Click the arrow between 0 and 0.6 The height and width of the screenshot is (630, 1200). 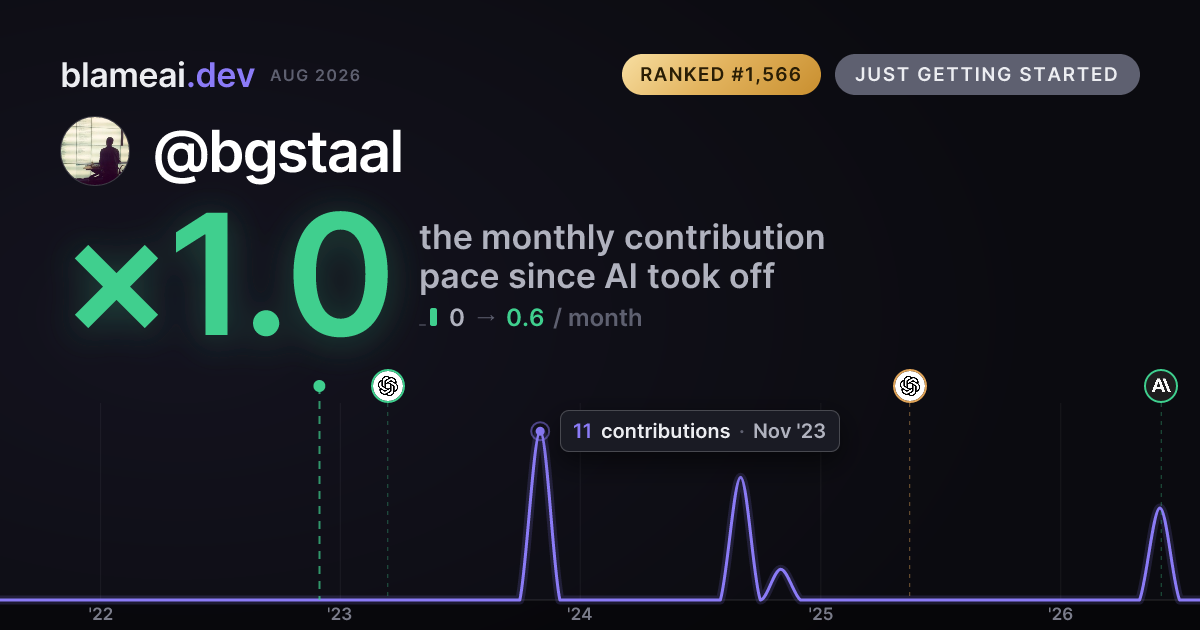click(x=485, y=319)
